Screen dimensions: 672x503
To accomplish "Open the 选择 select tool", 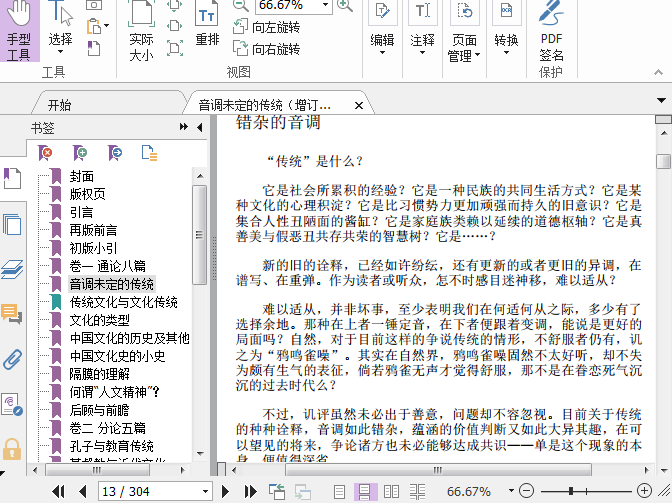I will 60,28.
